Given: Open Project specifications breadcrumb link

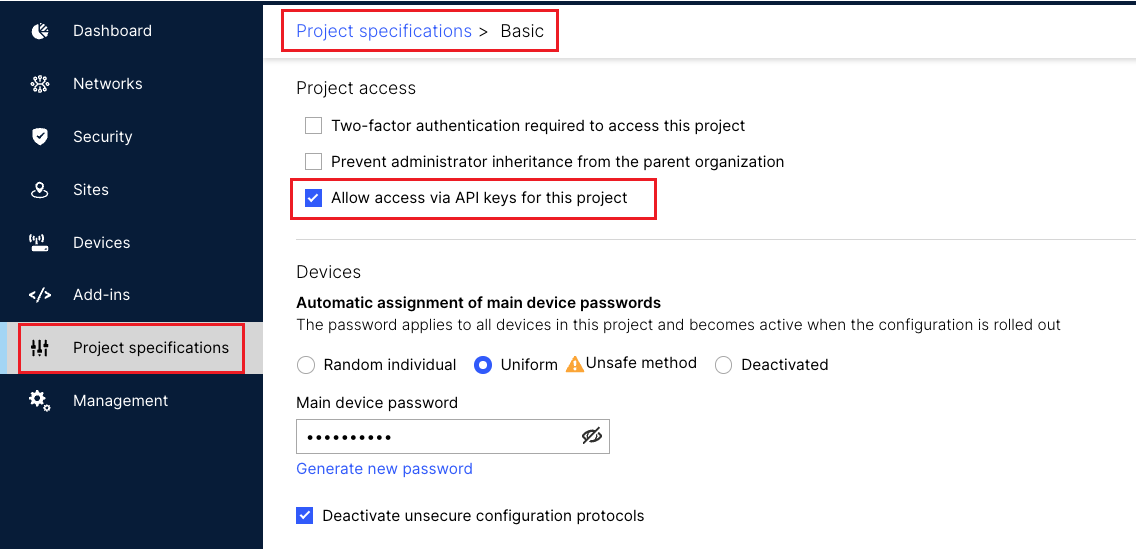Looking at the screenshot, I should coord(384,31).
